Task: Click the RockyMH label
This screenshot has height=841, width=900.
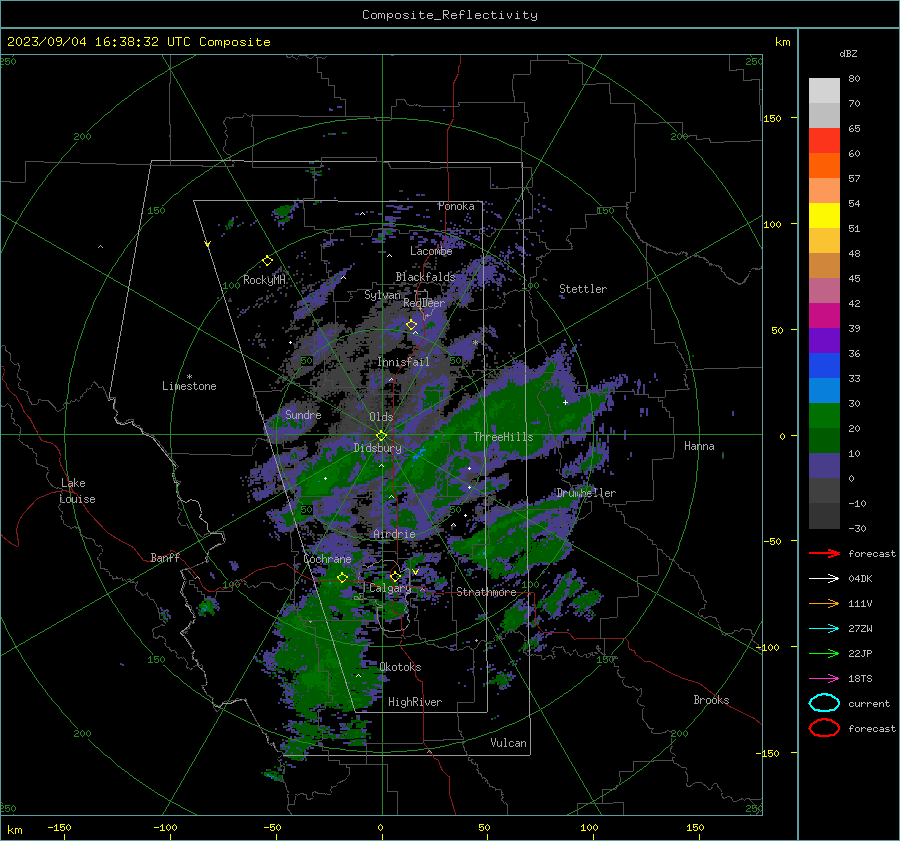Action: pyautogui.click(x=264, y=280)
